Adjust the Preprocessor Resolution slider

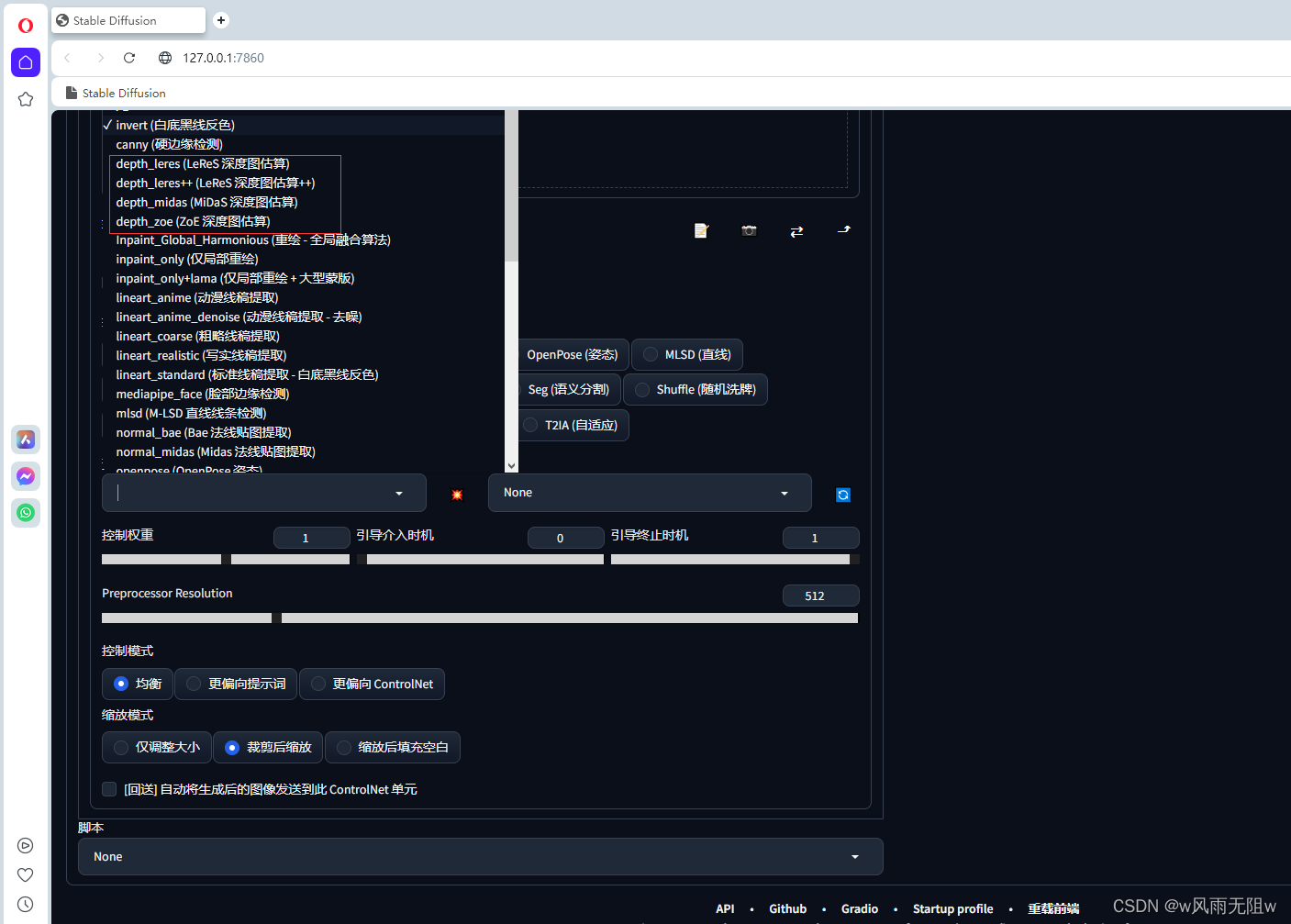point(480,618)
